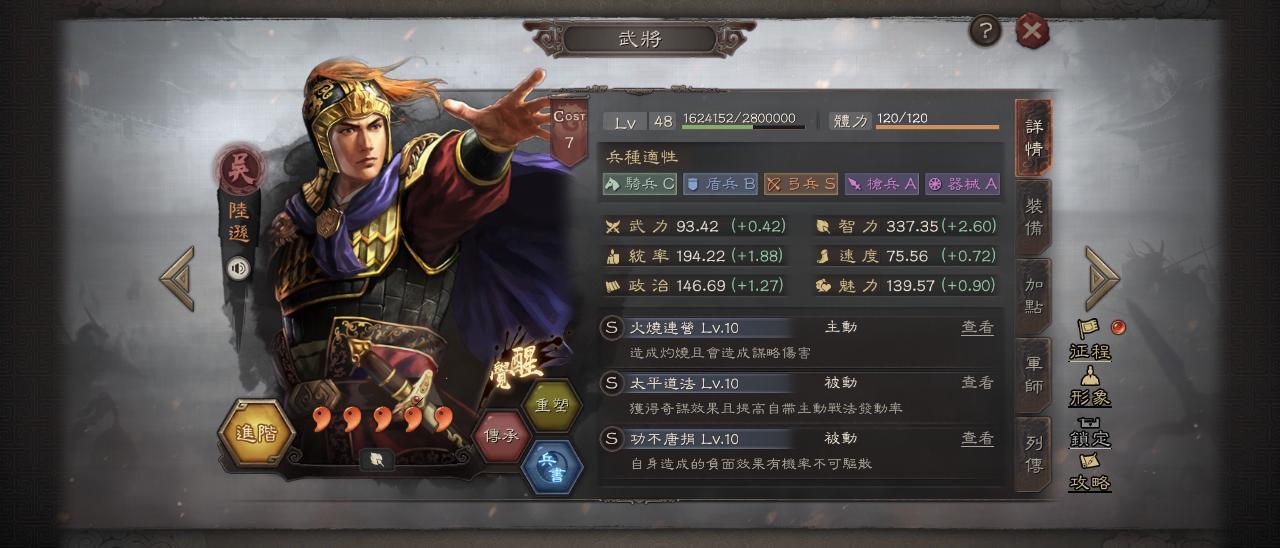The width and height of the screenshot is (1280, 548).
Task: Mute Lu Xun's voice speaker icon
Action: point(238,268)
